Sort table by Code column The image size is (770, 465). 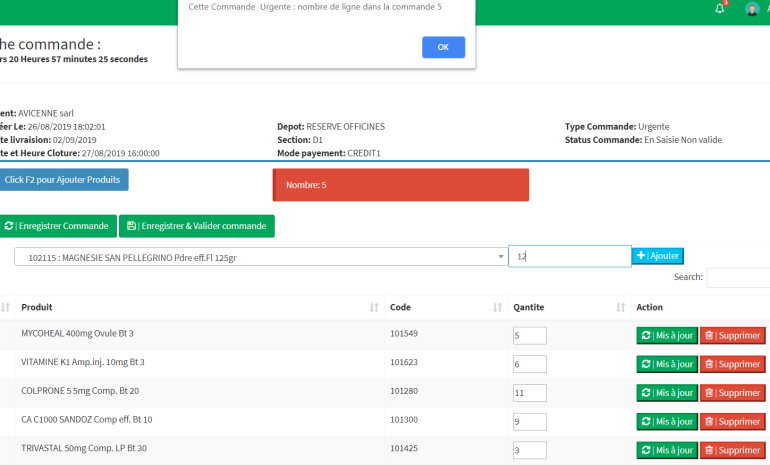(440, 307)
